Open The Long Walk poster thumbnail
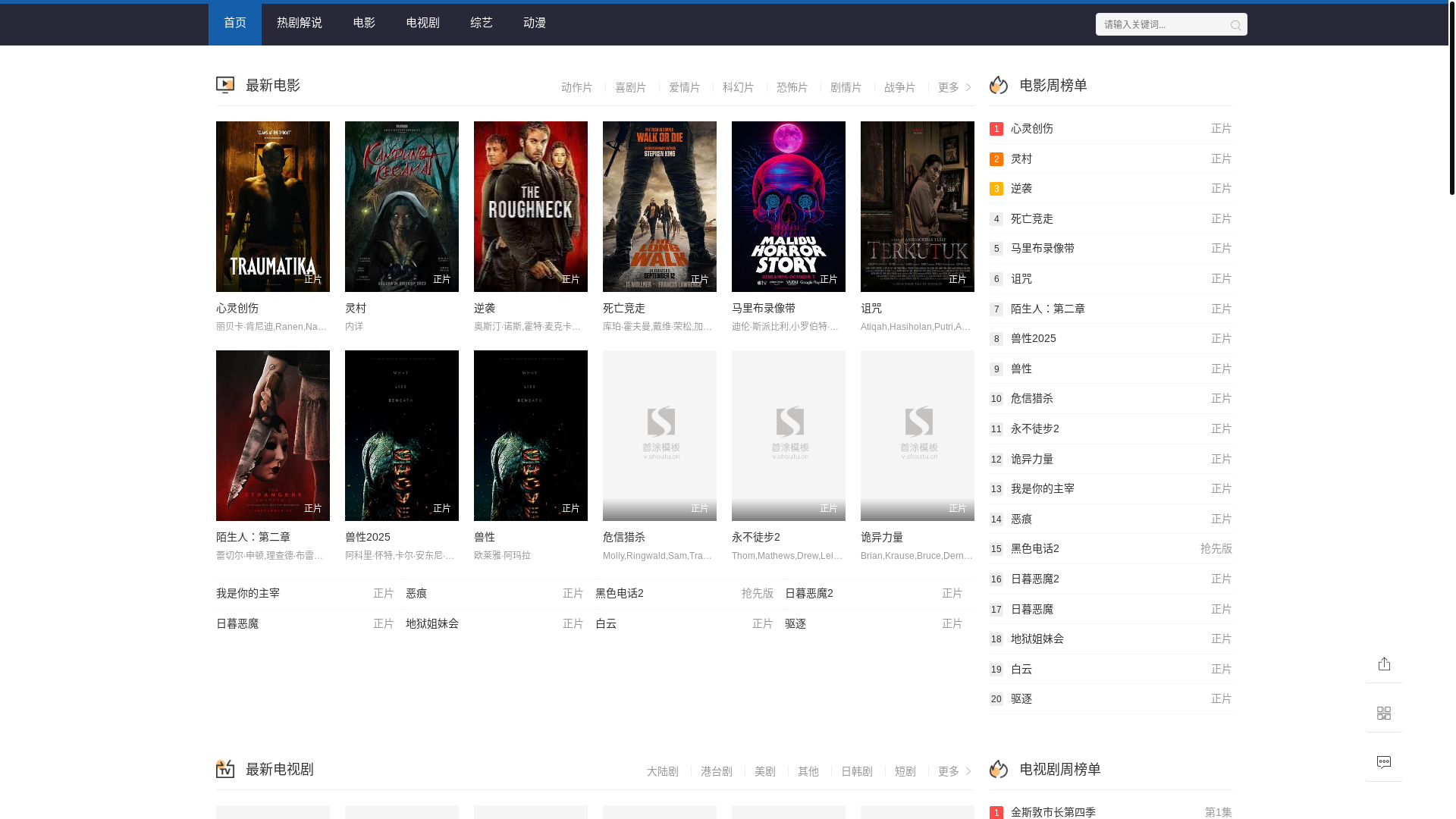Image resolution: width=1456 pixels, height=819 pixels. 660,206
